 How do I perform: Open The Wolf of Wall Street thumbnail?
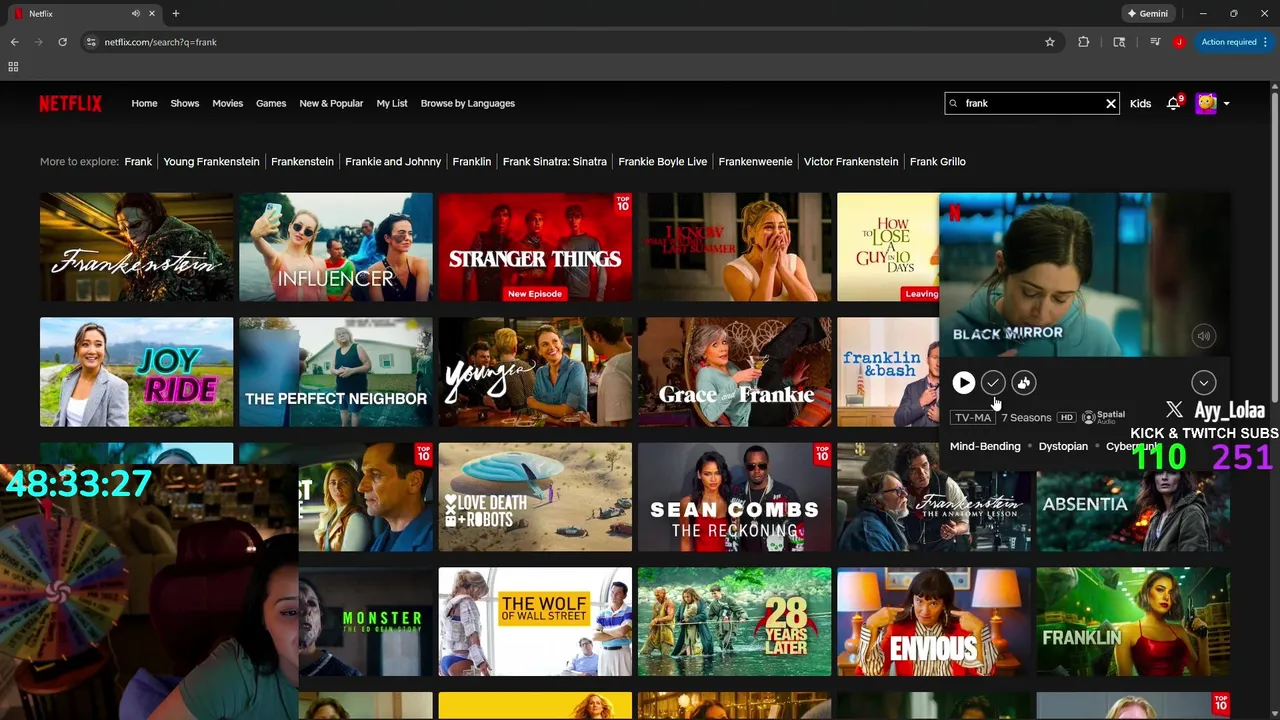(x=535, y=622)
